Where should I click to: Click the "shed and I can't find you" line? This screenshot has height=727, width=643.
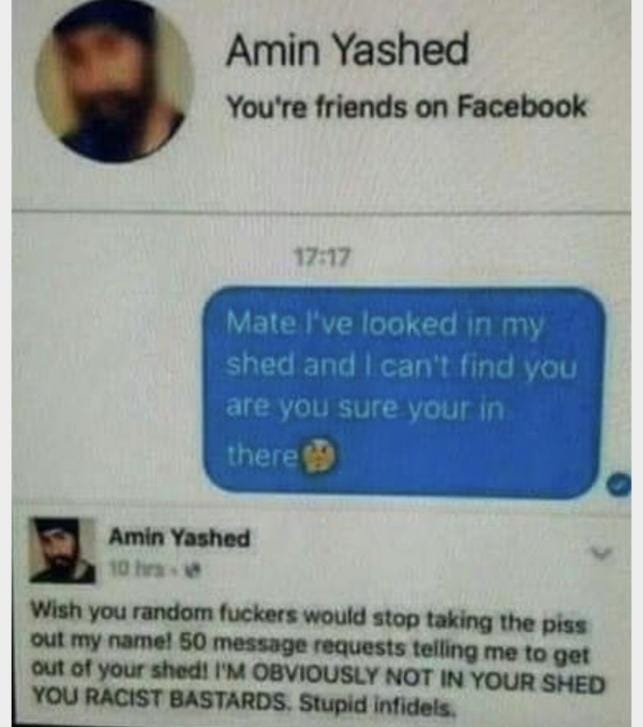click(401, 367)
